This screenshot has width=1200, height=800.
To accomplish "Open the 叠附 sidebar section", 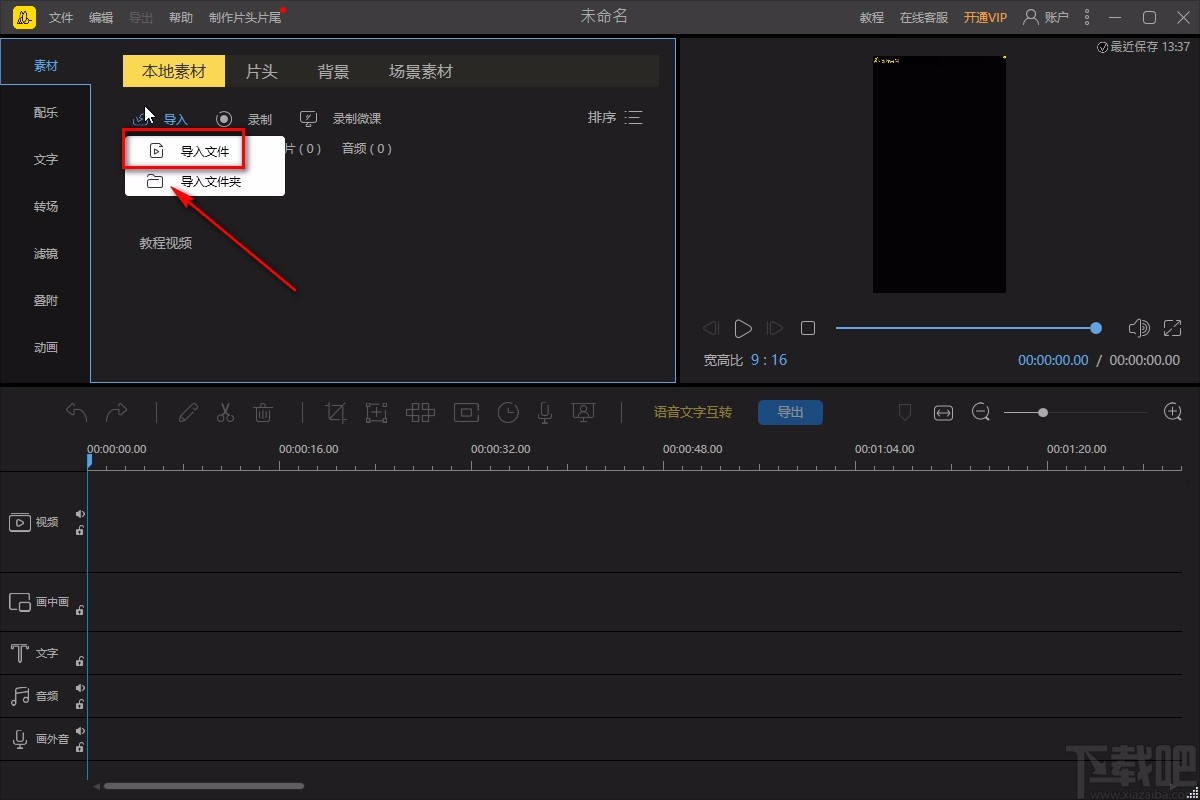I will click(46, 301).
